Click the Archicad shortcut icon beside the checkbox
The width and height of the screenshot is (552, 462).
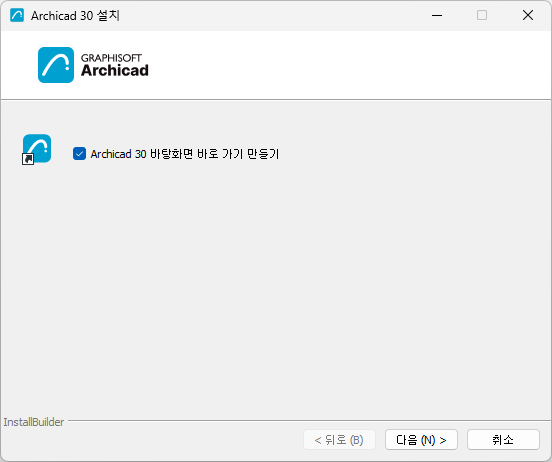37,149
